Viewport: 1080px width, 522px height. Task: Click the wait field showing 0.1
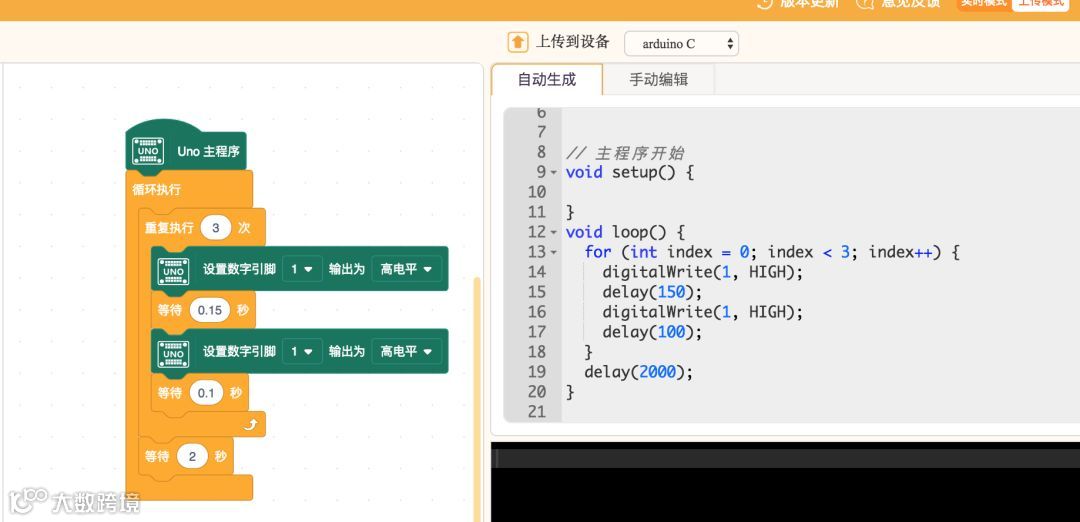(206, 393)
